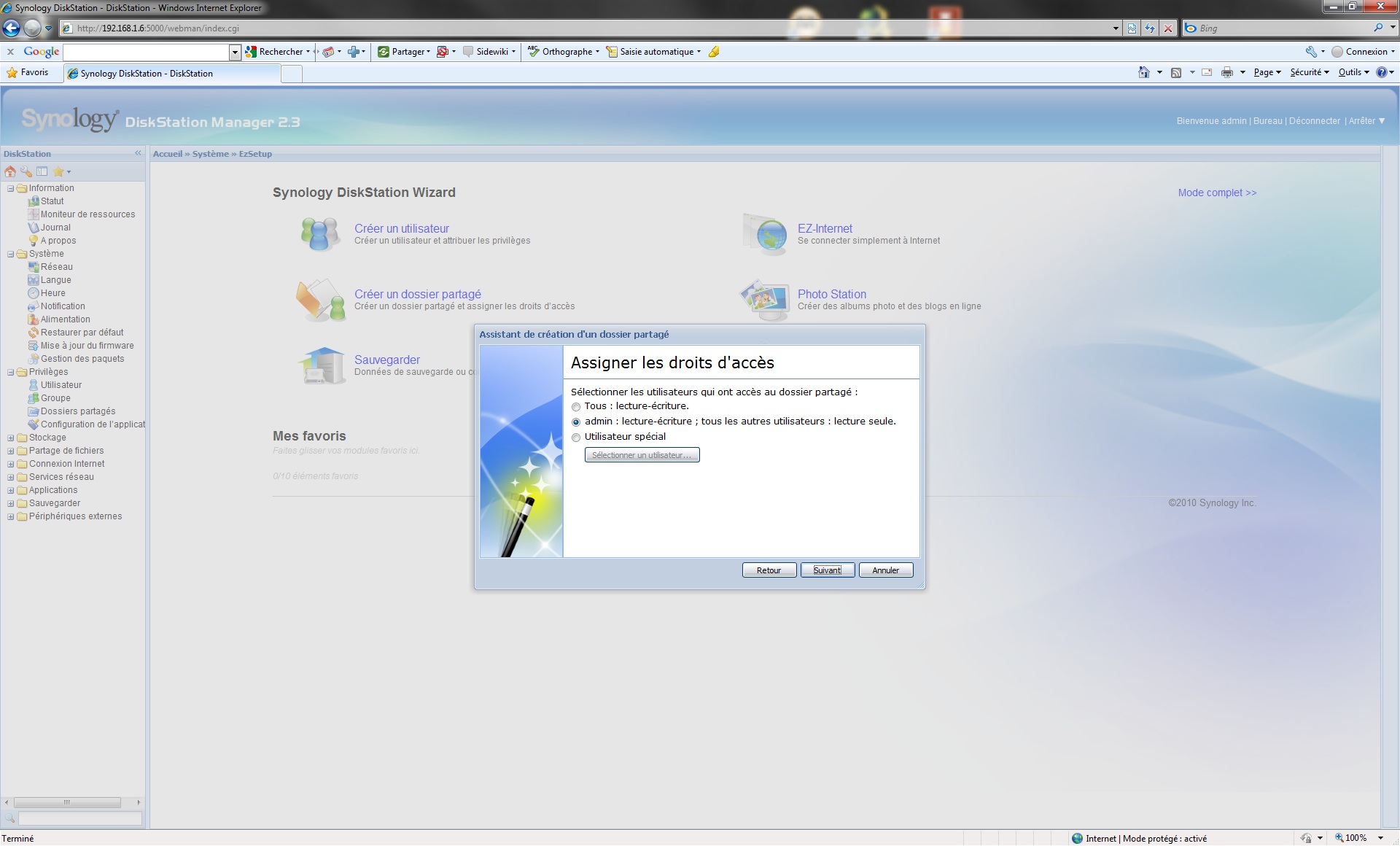Expand the Applications tree folder

(x=10, y=491)
